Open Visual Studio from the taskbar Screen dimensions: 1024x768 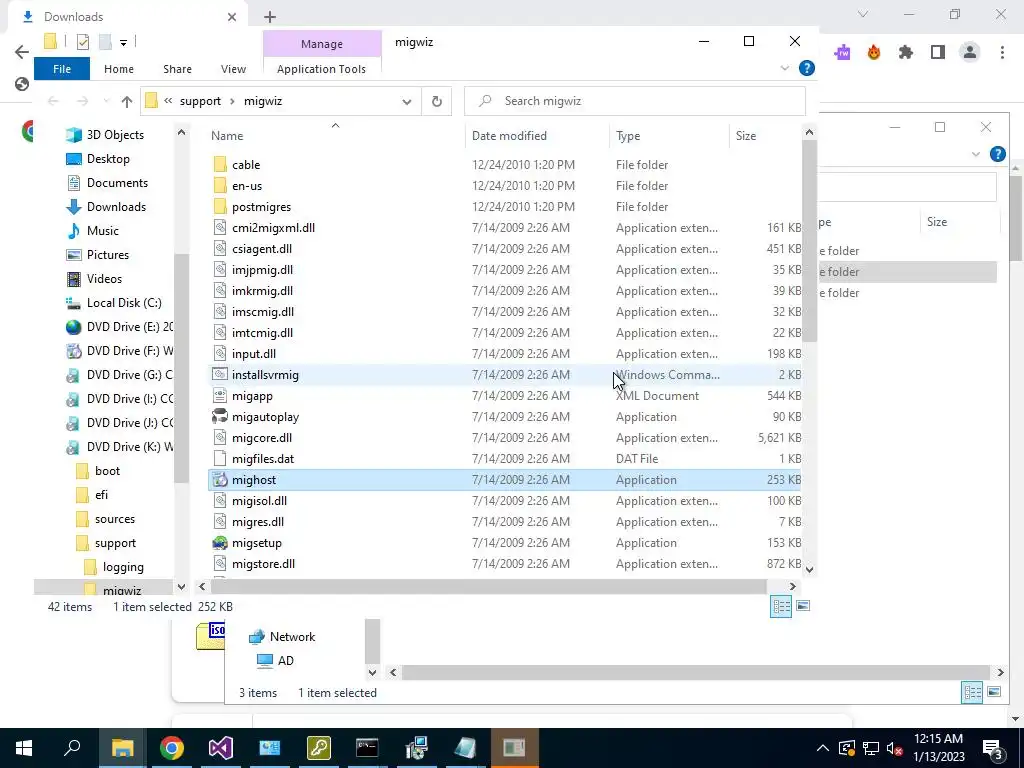pyautogui.click(x=221, y=748)
